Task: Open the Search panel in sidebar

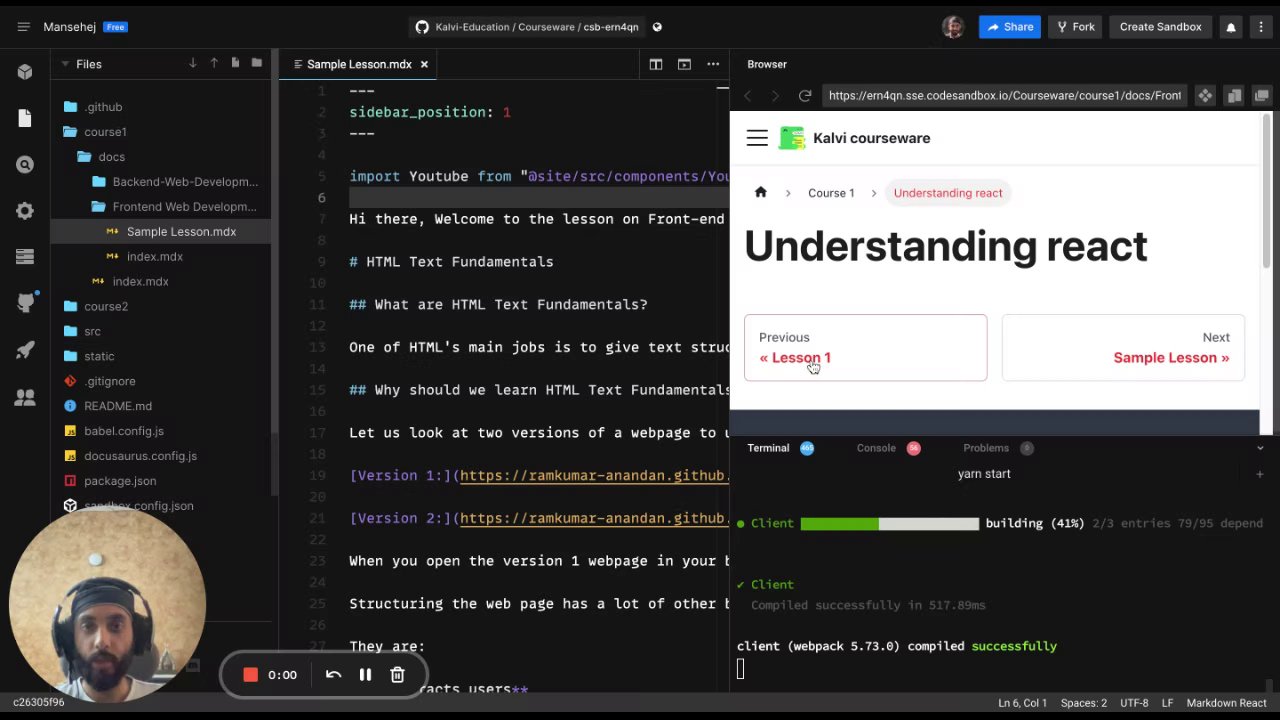Action: click(25, 165)
